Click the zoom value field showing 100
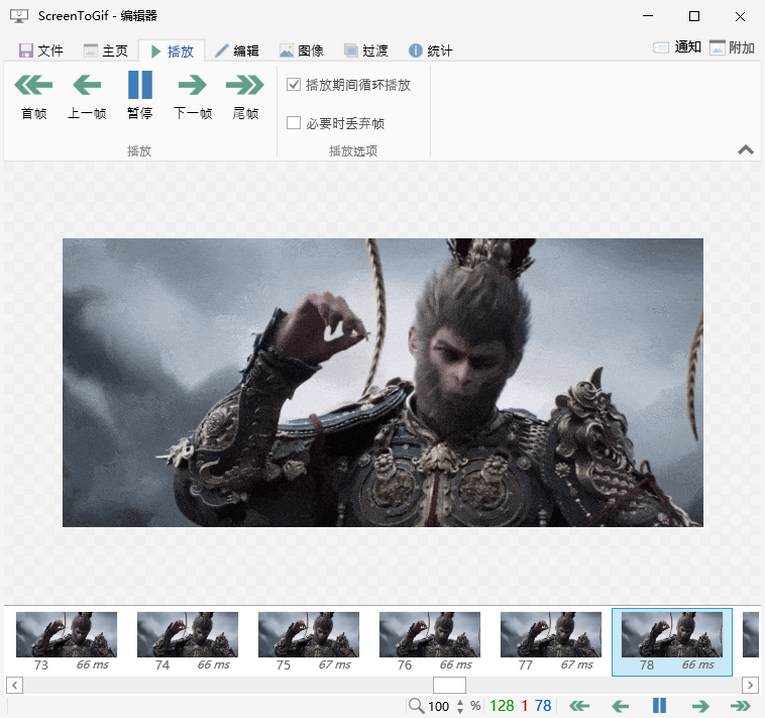Viewport: 765px width, 718px height. pyautogui.click(x=439, y=706)
